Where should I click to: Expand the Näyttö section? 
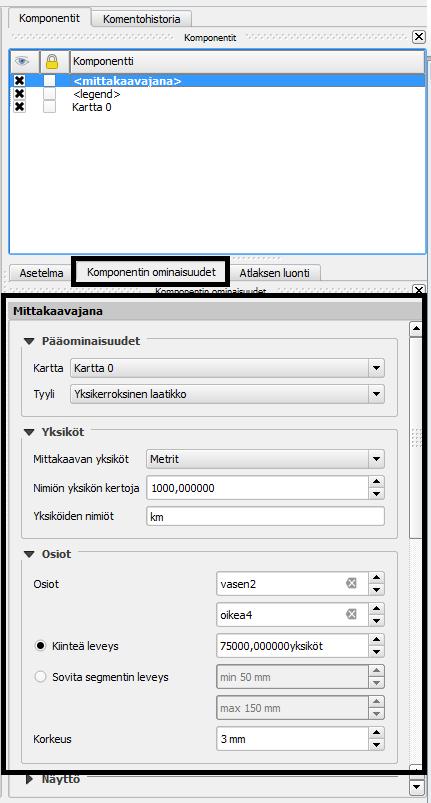[30, 779]
